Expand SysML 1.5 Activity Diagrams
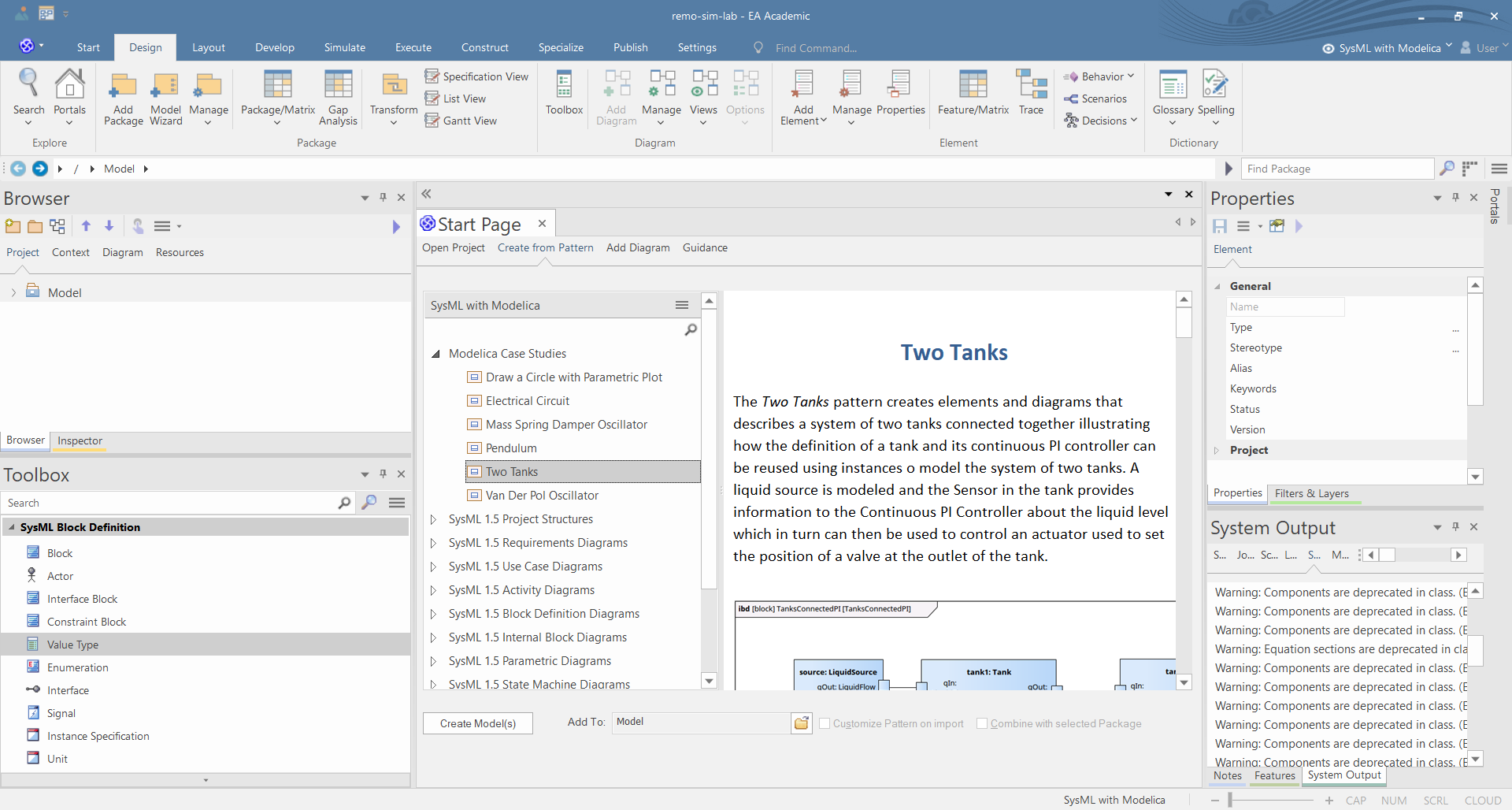1512x810 pixels. tap(433, 590)
